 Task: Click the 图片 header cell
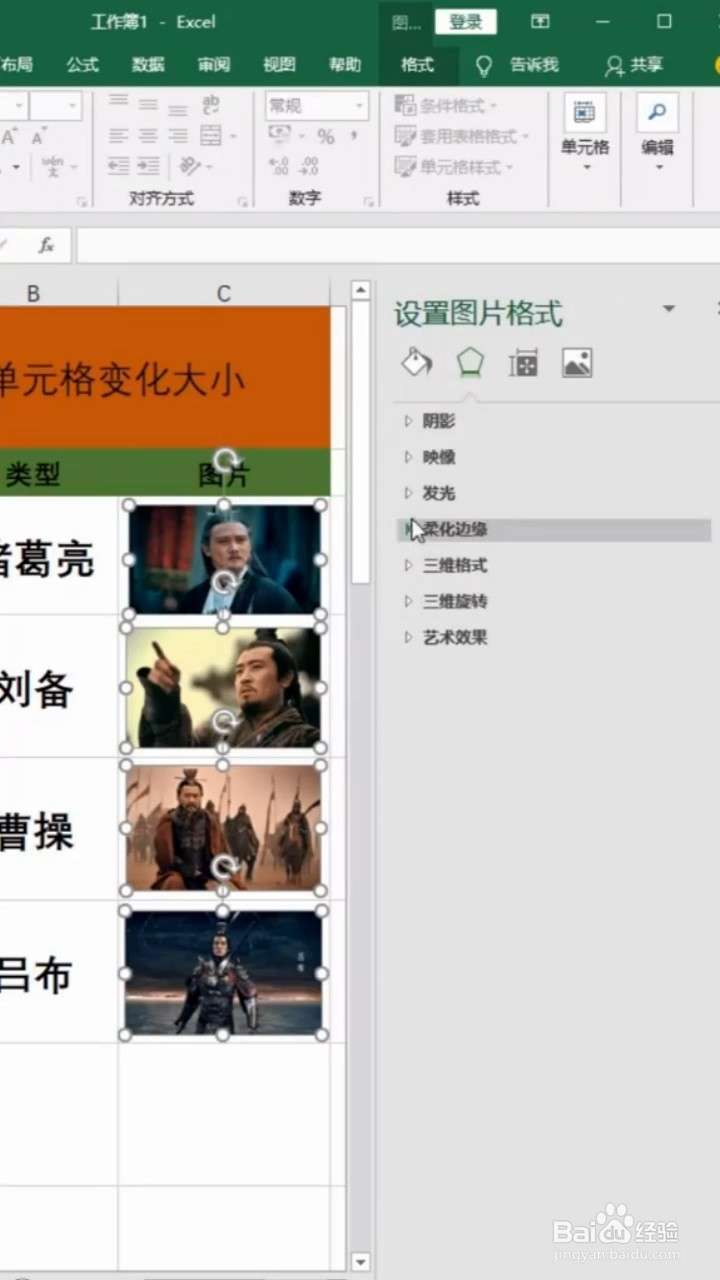tap(224, 474)
